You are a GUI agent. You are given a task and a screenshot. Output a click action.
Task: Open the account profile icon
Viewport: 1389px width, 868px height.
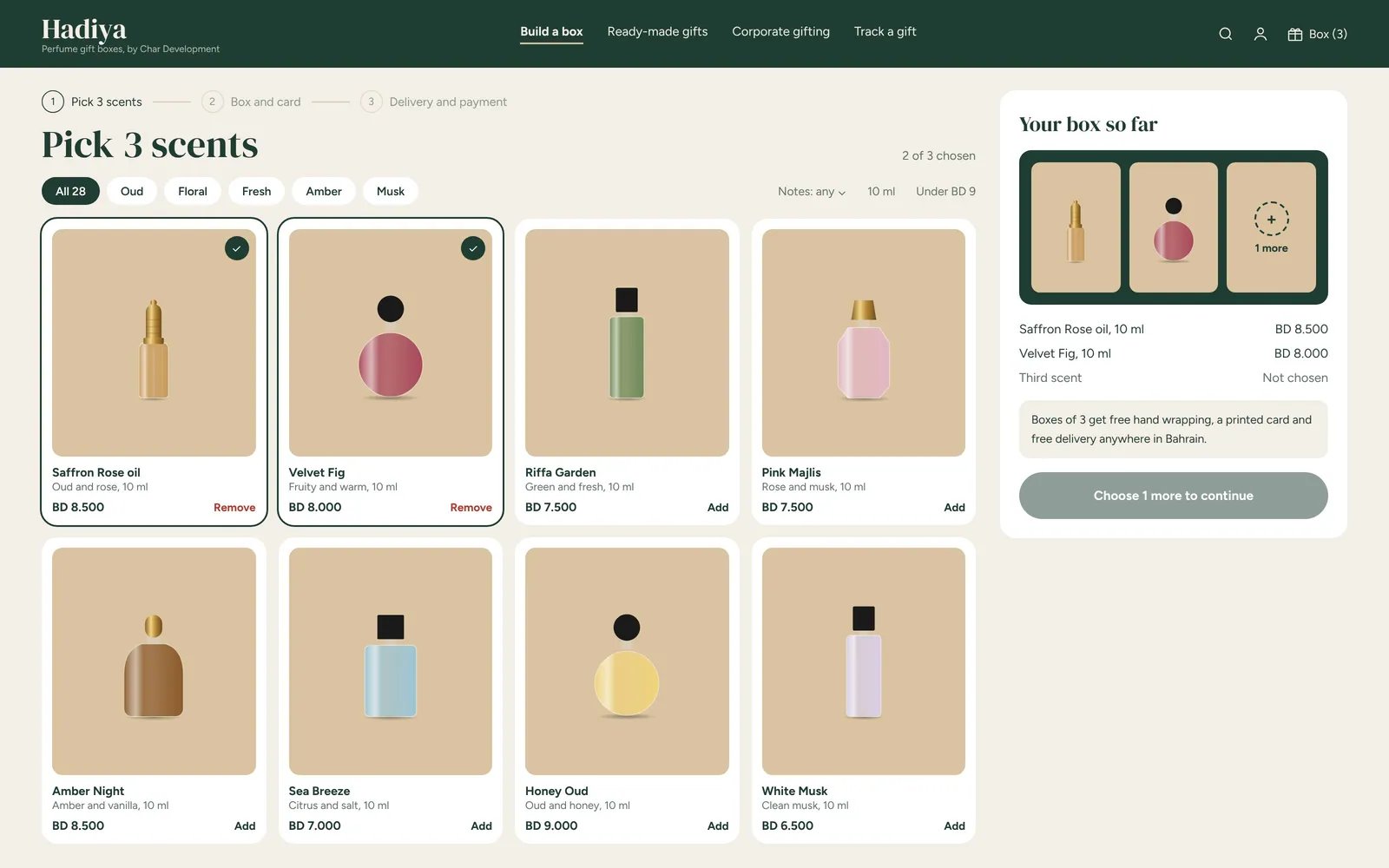(x=1260, y=34)
